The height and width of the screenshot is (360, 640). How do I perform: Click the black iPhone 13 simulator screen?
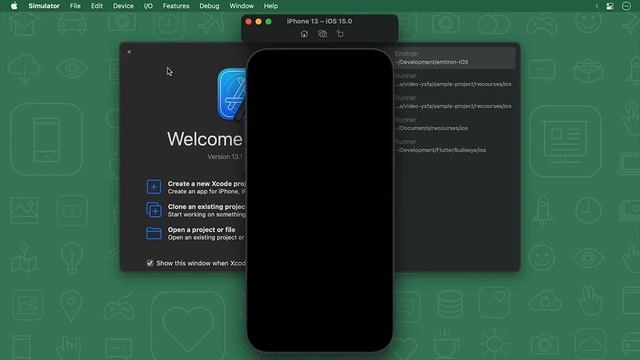(320, 200)
